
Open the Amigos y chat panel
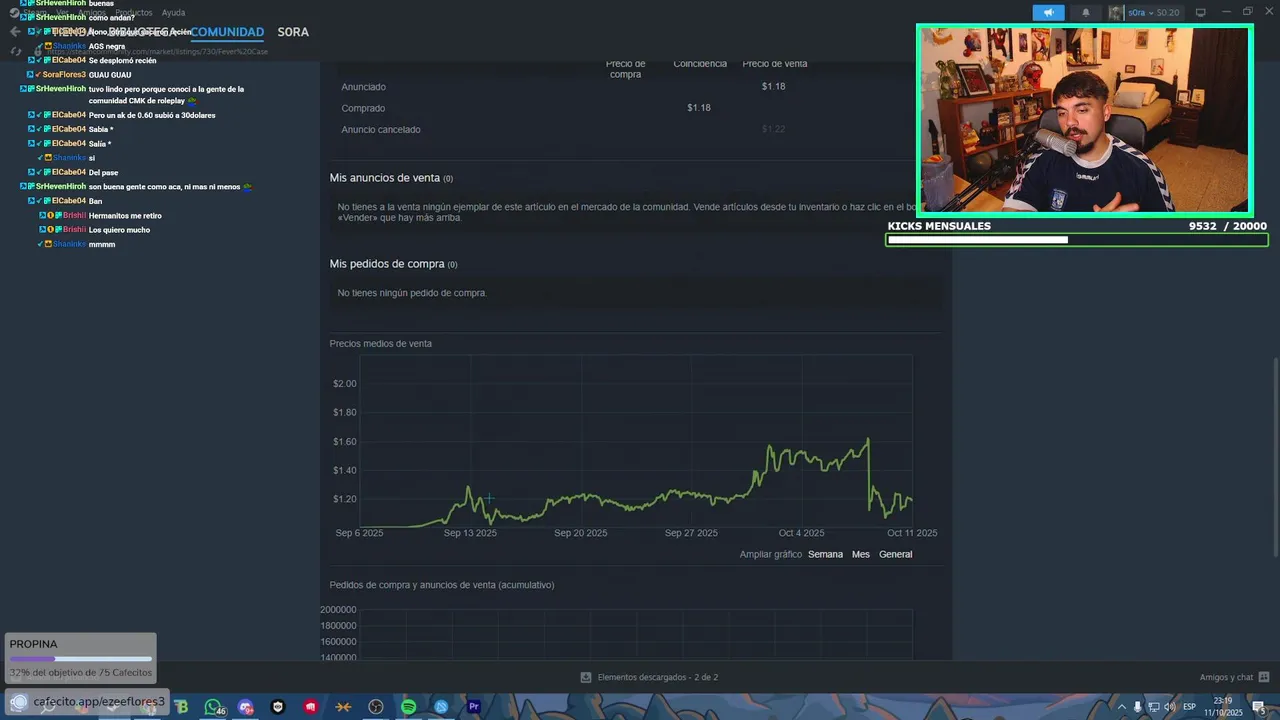pos(1226,677)
